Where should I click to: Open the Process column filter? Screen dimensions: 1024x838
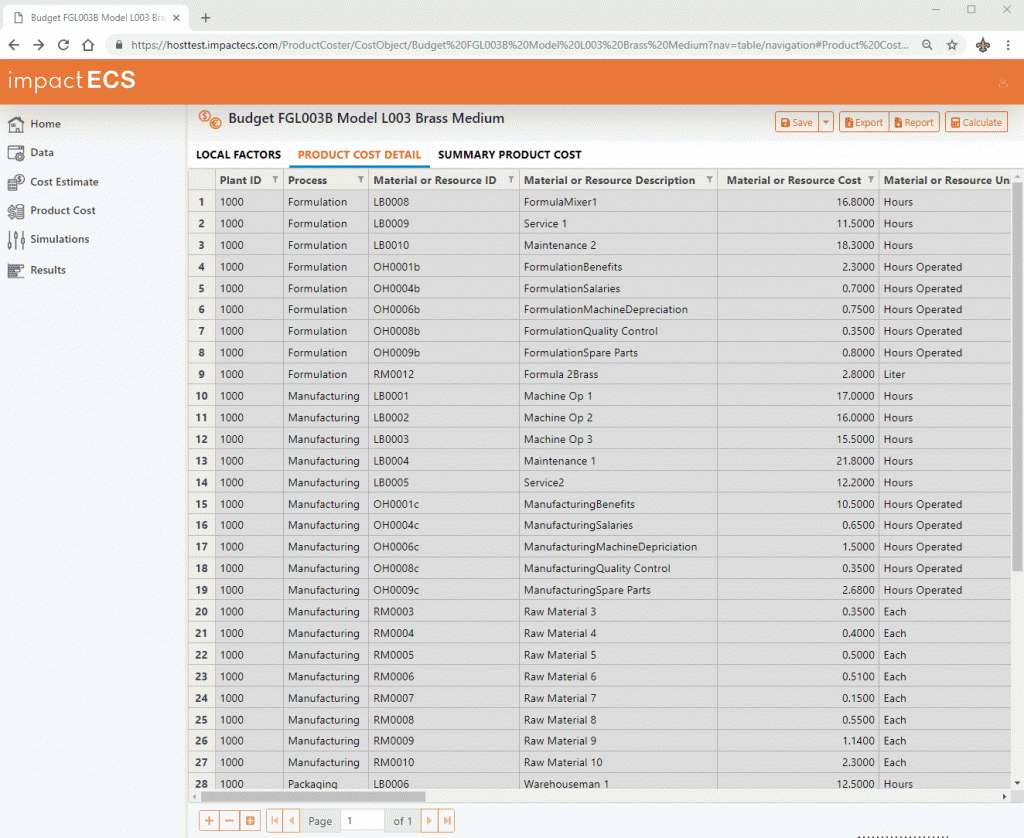pyautogui.click(x=360, y=180)
